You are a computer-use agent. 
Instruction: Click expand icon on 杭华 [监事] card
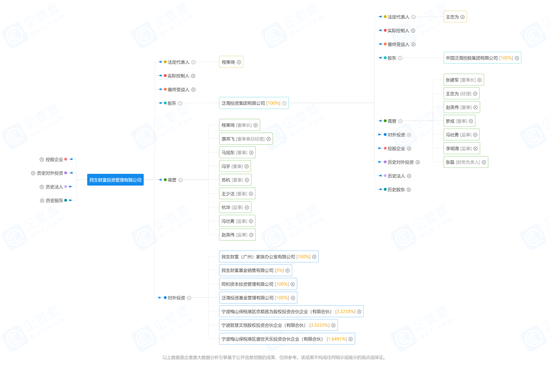247,207
